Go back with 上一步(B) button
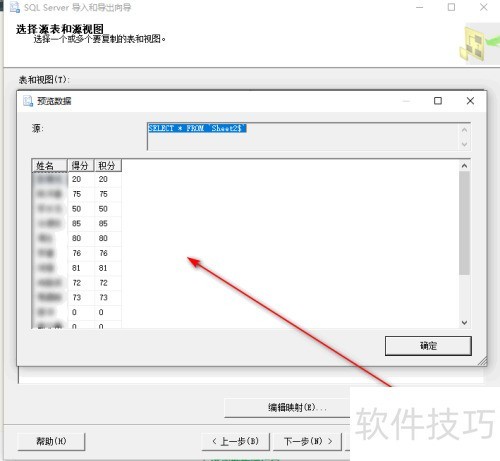The image size is (500, 461). point(235,441)
